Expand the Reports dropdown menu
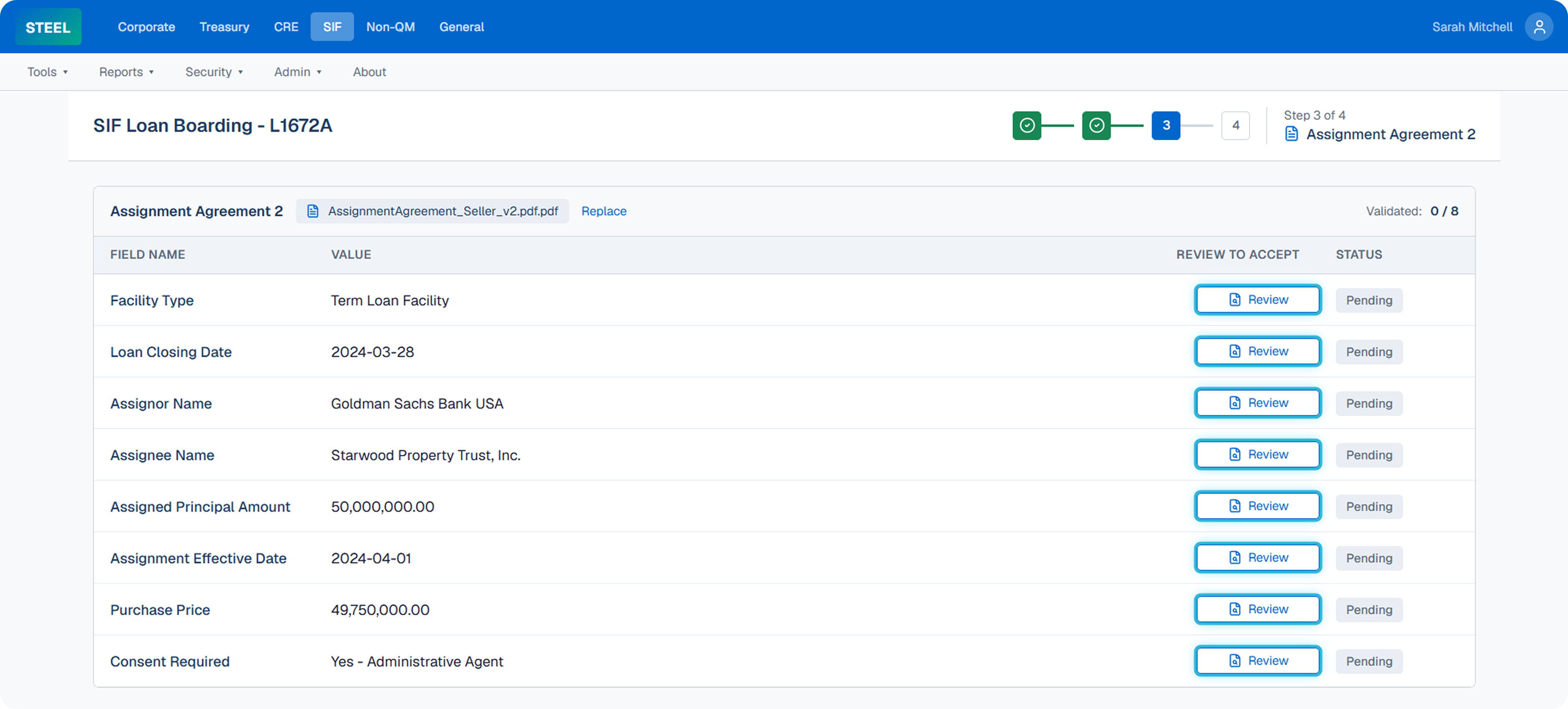 [127, 72]
